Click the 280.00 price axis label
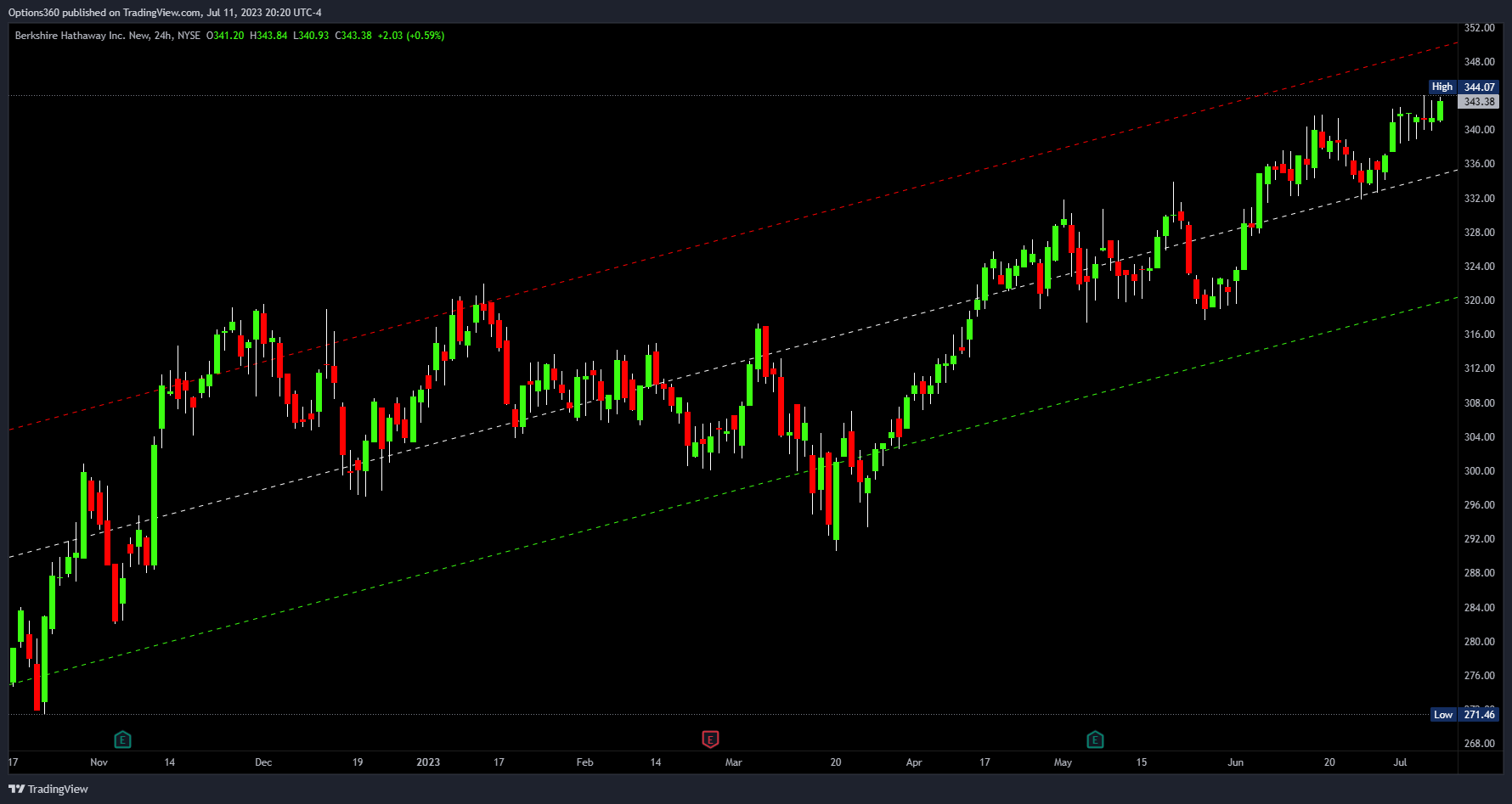The image size is (1512, 804). 1479,641
